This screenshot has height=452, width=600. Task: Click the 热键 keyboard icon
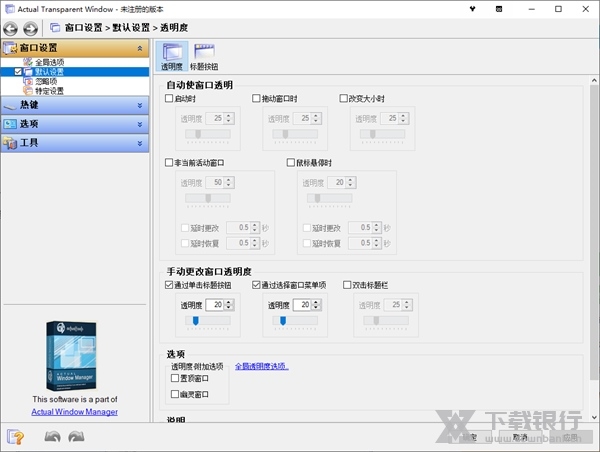click(10, 106)
